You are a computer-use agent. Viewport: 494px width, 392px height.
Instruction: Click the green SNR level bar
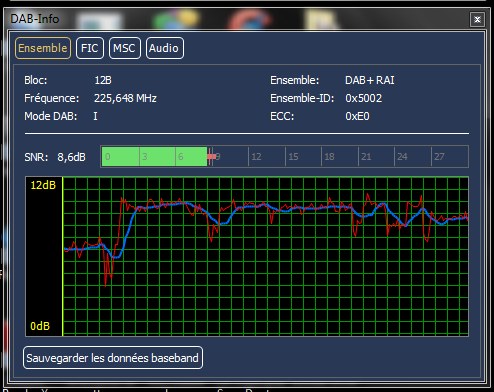point(154,156)
